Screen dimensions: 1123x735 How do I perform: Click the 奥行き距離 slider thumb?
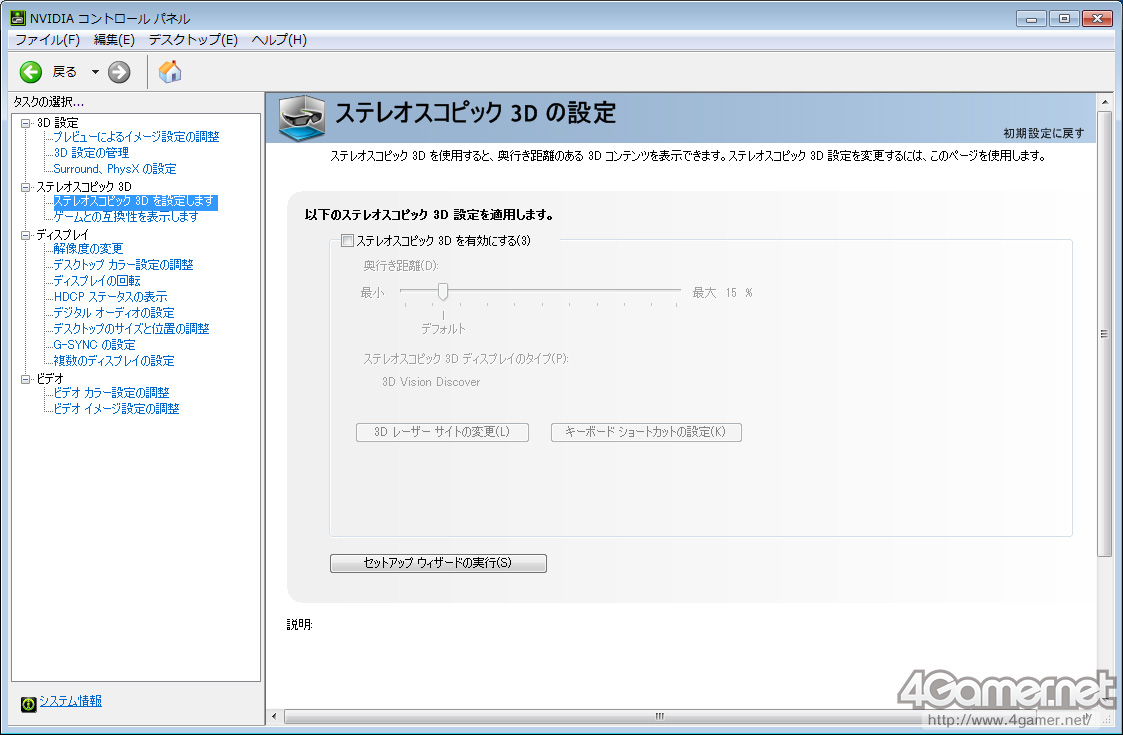tap(443, 291)
